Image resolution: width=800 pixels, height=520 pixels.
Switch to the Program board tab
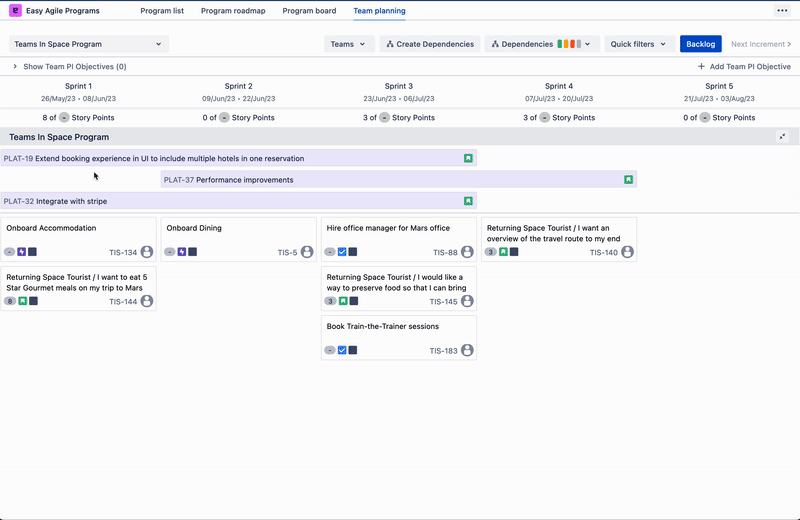tap(309, 10)
